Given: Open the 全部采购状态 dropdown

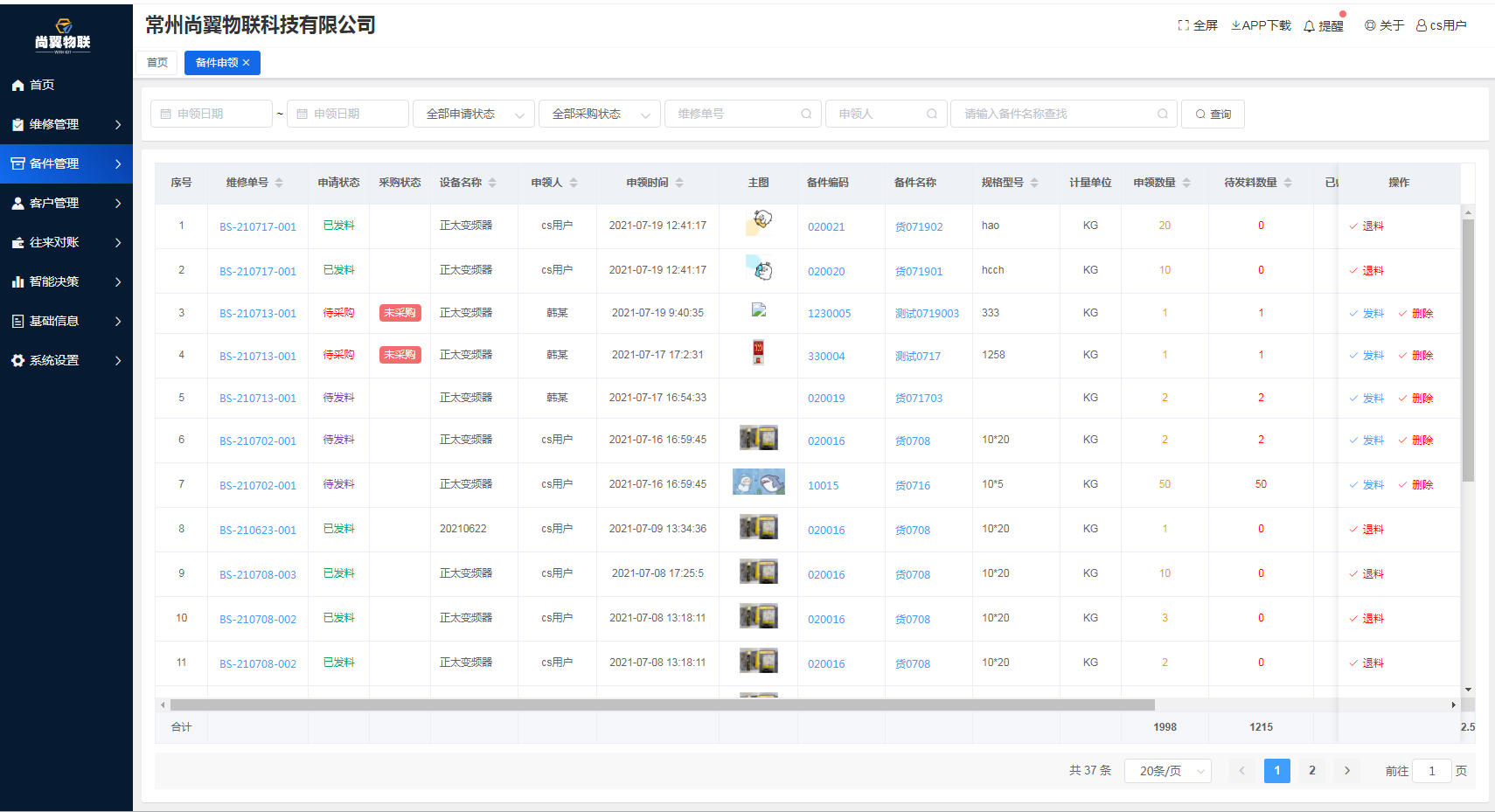Looking at the screenshot, I should (x=599, y=115).
